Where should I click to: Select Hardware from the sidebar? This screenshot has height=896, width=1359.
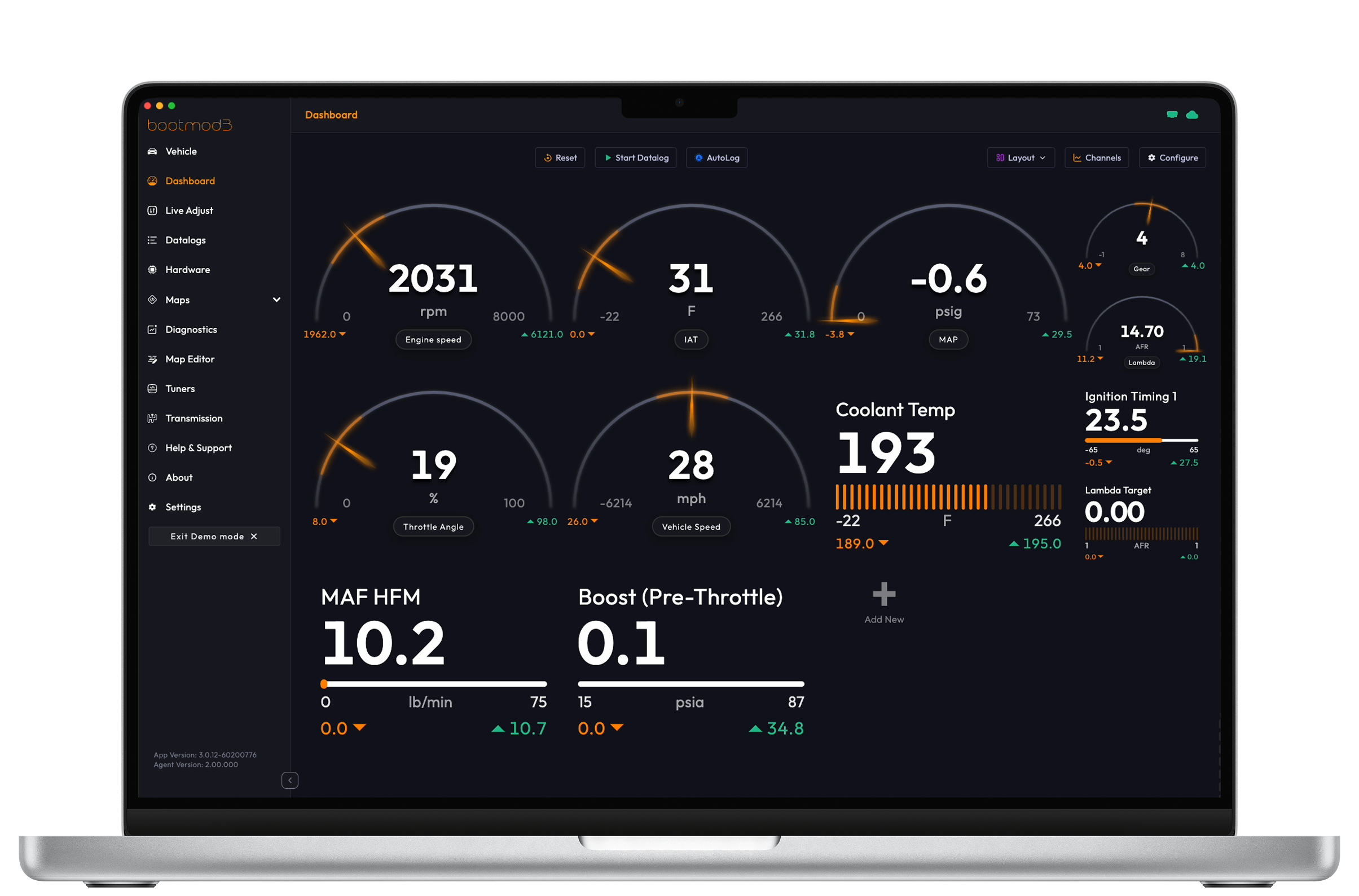click(188, 270)
